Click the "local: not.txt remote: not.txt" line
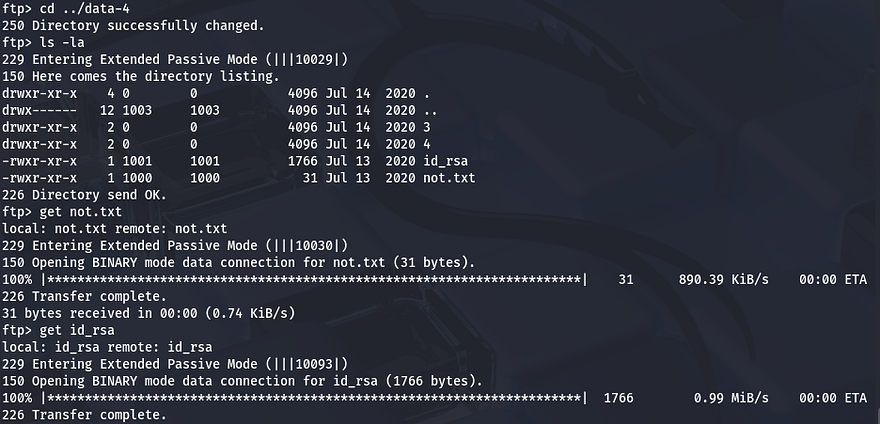This screenshot has width=880, height=424. click(x=114, y=229)
